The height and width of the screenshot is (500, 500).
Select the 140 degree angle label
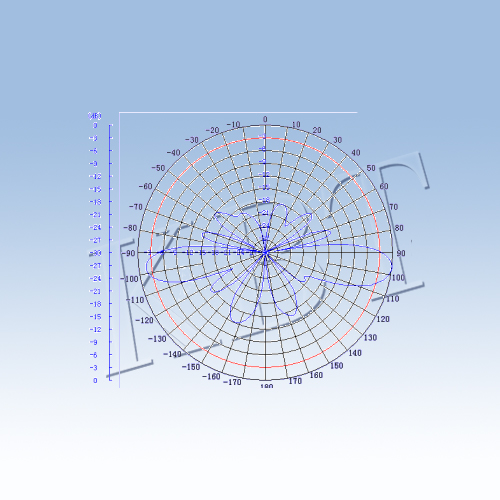click(x=355, y=353)
